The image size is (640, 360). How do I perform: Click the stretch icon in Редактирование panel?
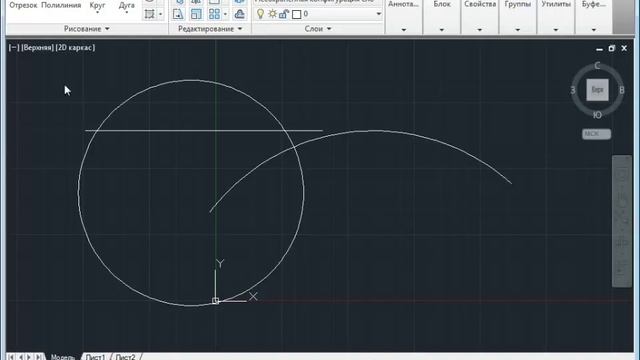[x=178, y=14]
